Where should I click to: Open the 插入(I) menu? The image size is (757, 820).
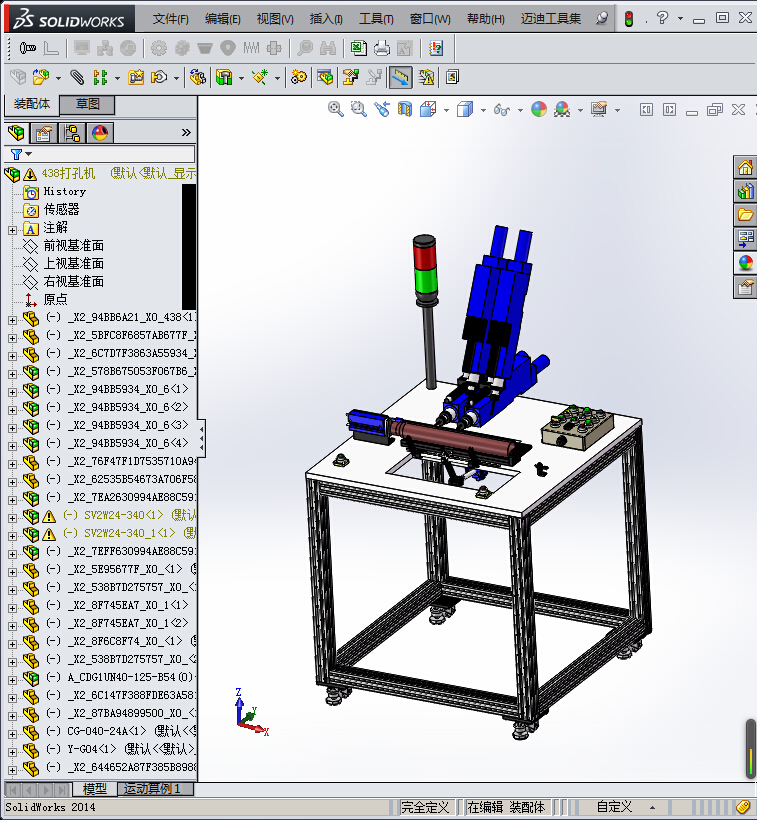coord(326,19)
